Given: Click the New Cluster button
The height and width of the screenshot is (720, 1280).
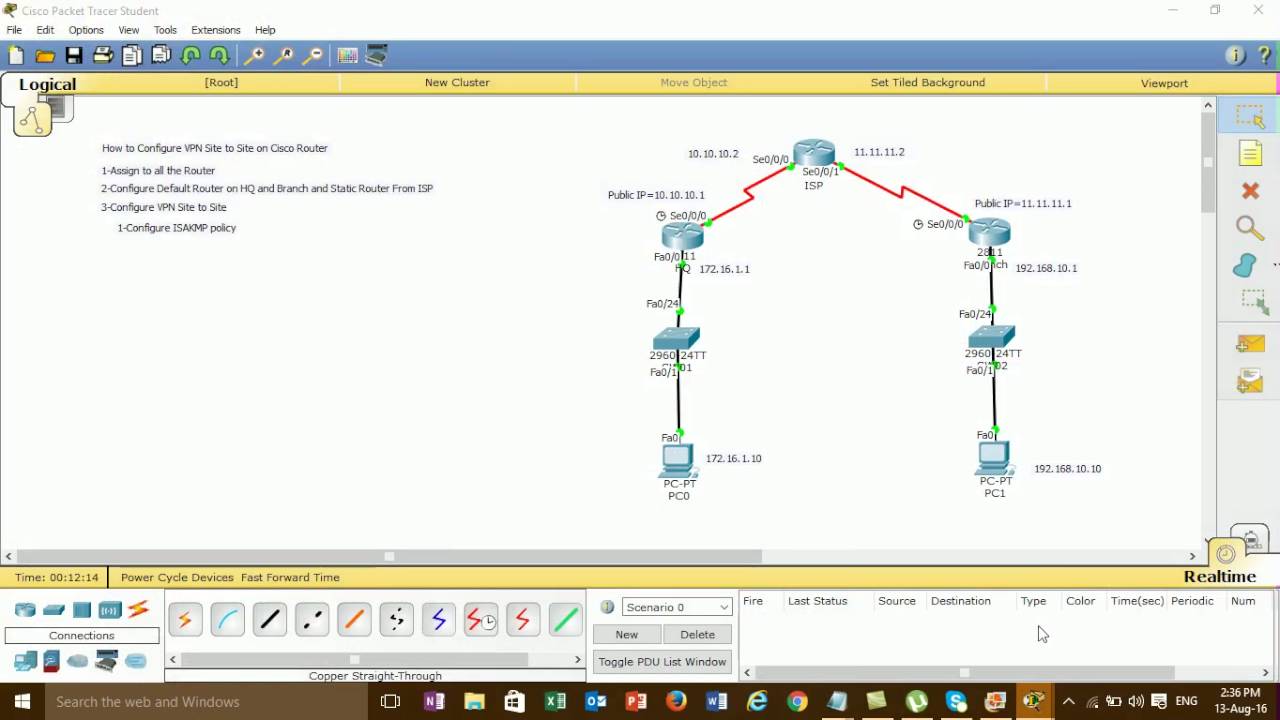Looking at the screenshot, I should pyautogui.click(x=457, y=83).
